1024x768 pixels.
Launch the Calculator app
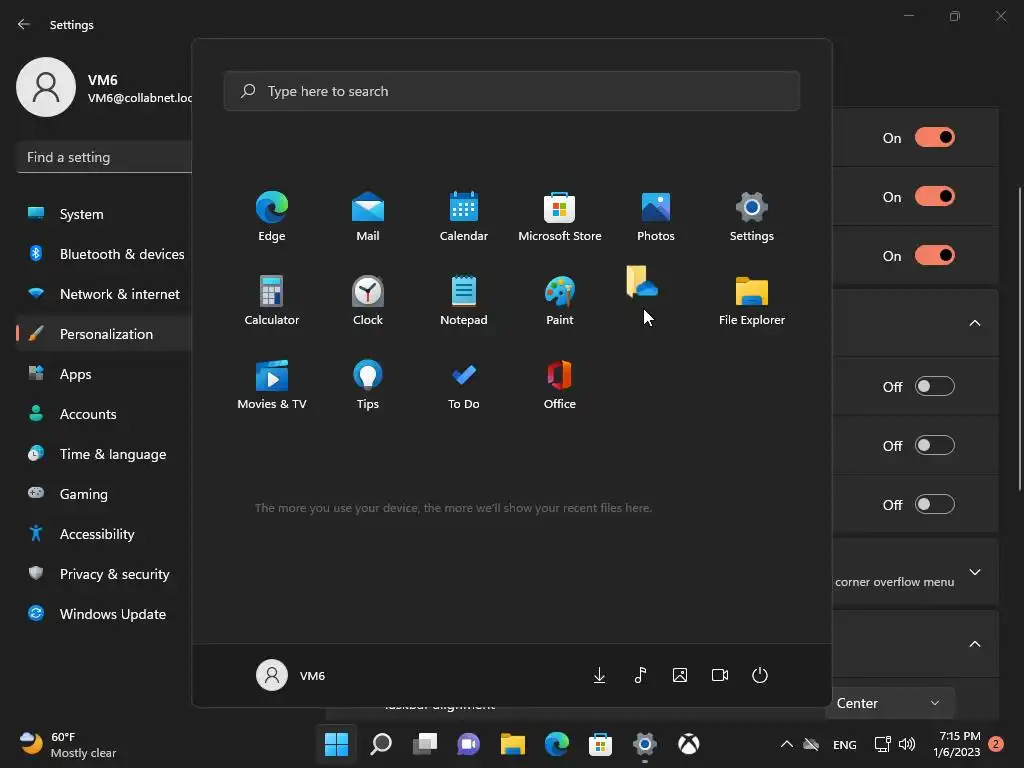[272, 300]
